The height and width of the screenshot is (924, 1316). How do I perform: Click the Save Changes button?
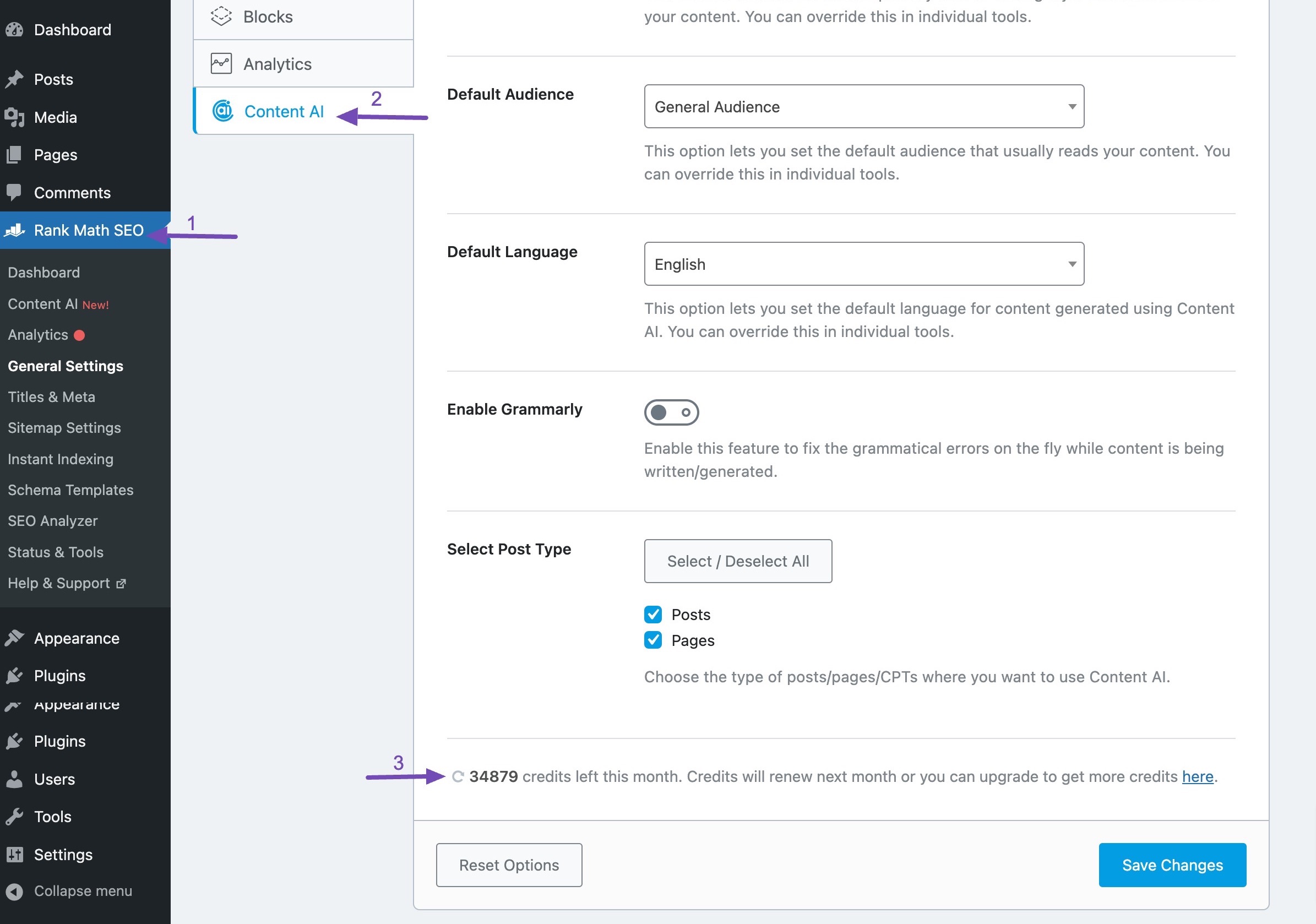[1173, 864]
